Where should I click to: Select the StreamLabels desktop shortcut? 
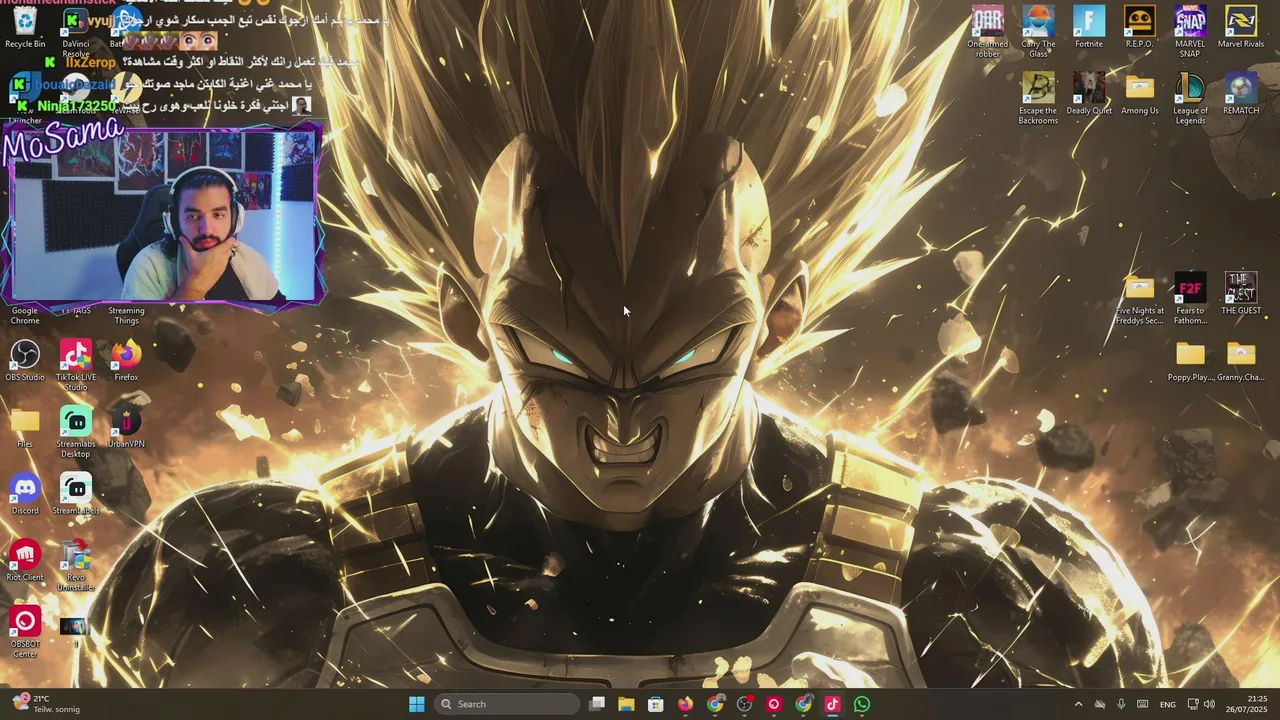(x=76, y=495)
